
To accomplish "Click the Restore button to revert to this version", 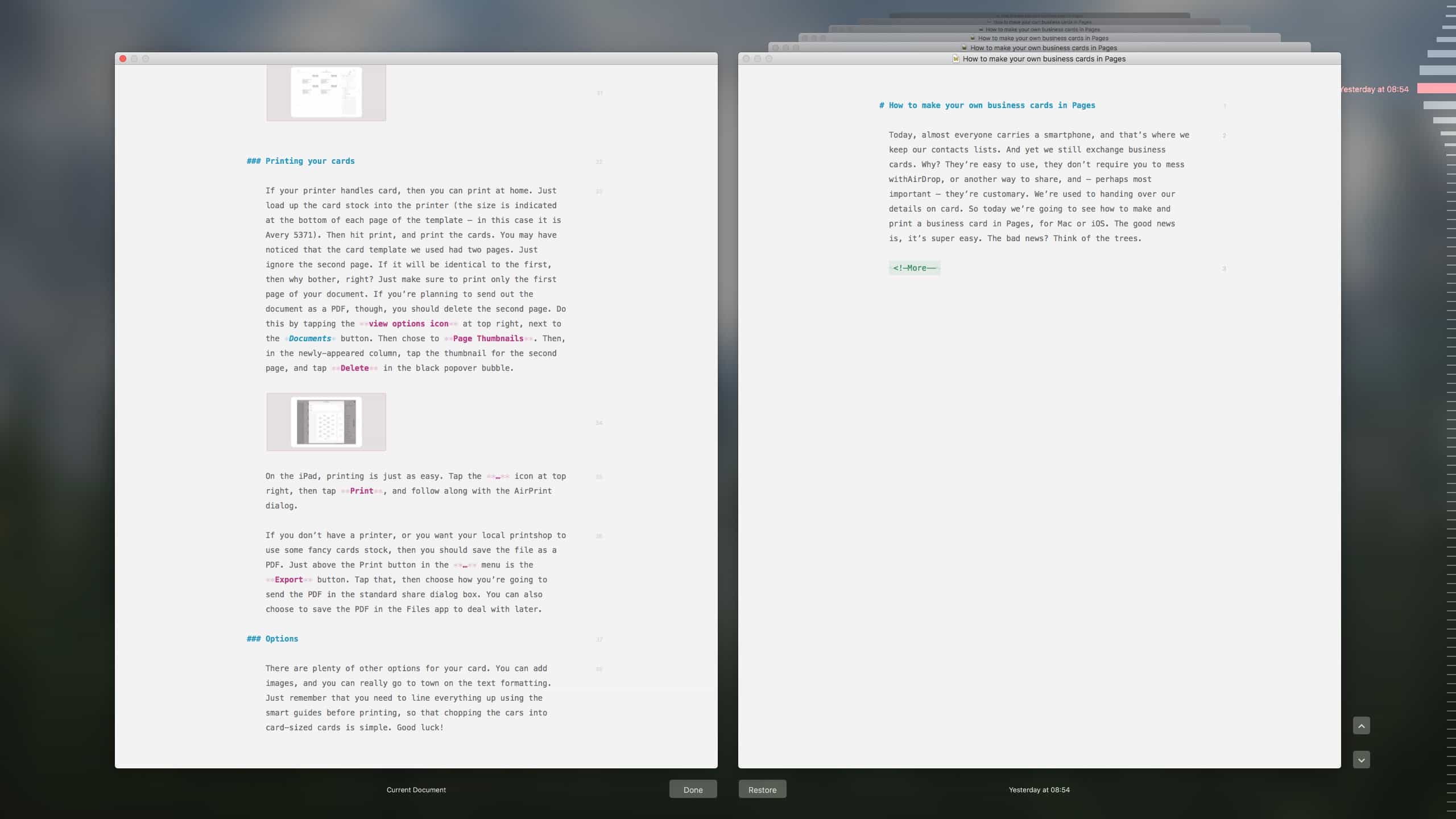I will click(762, 789).
